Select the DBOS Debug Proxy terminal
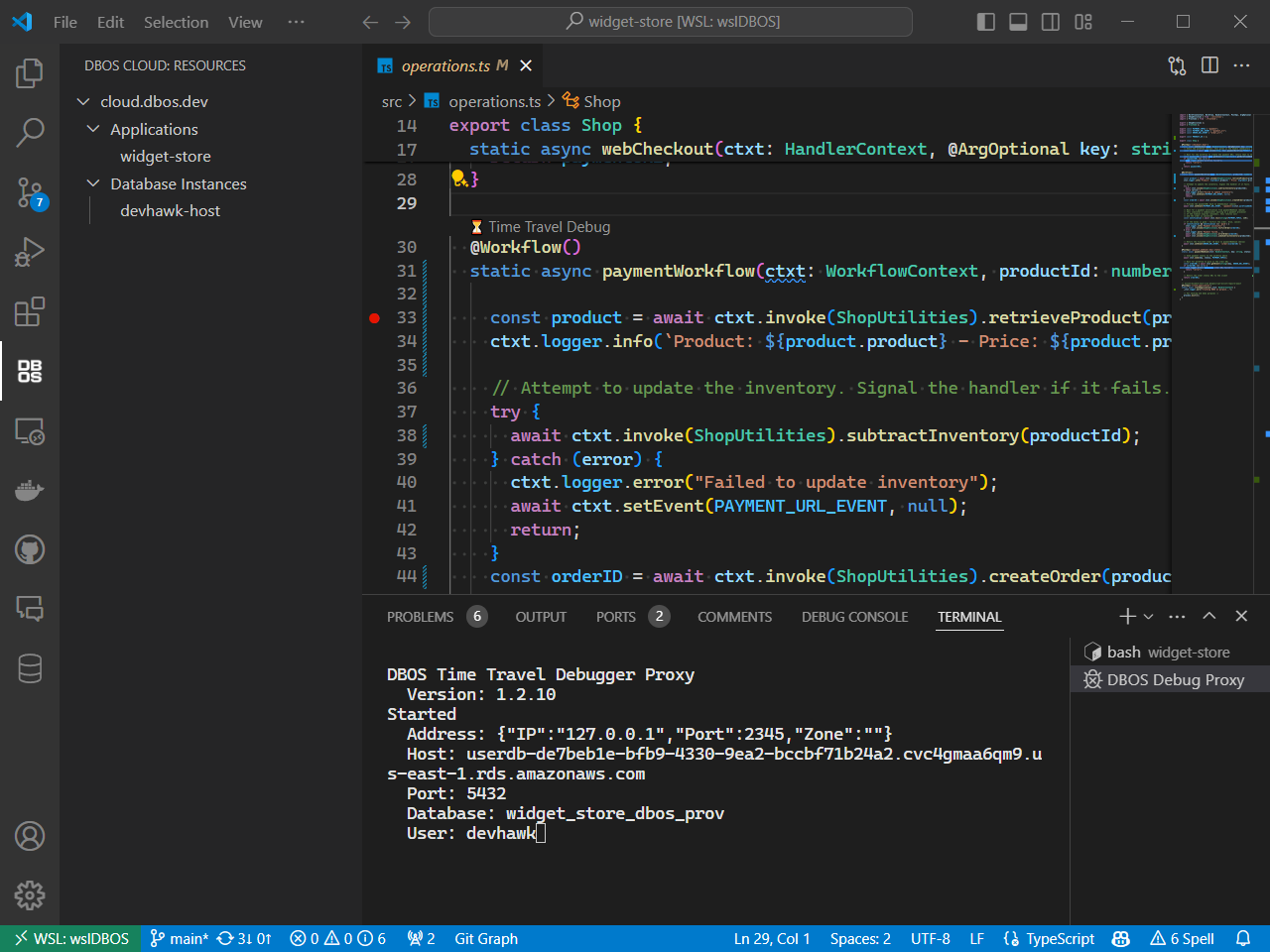1270x952 pixels. [x=1170, y=679]
